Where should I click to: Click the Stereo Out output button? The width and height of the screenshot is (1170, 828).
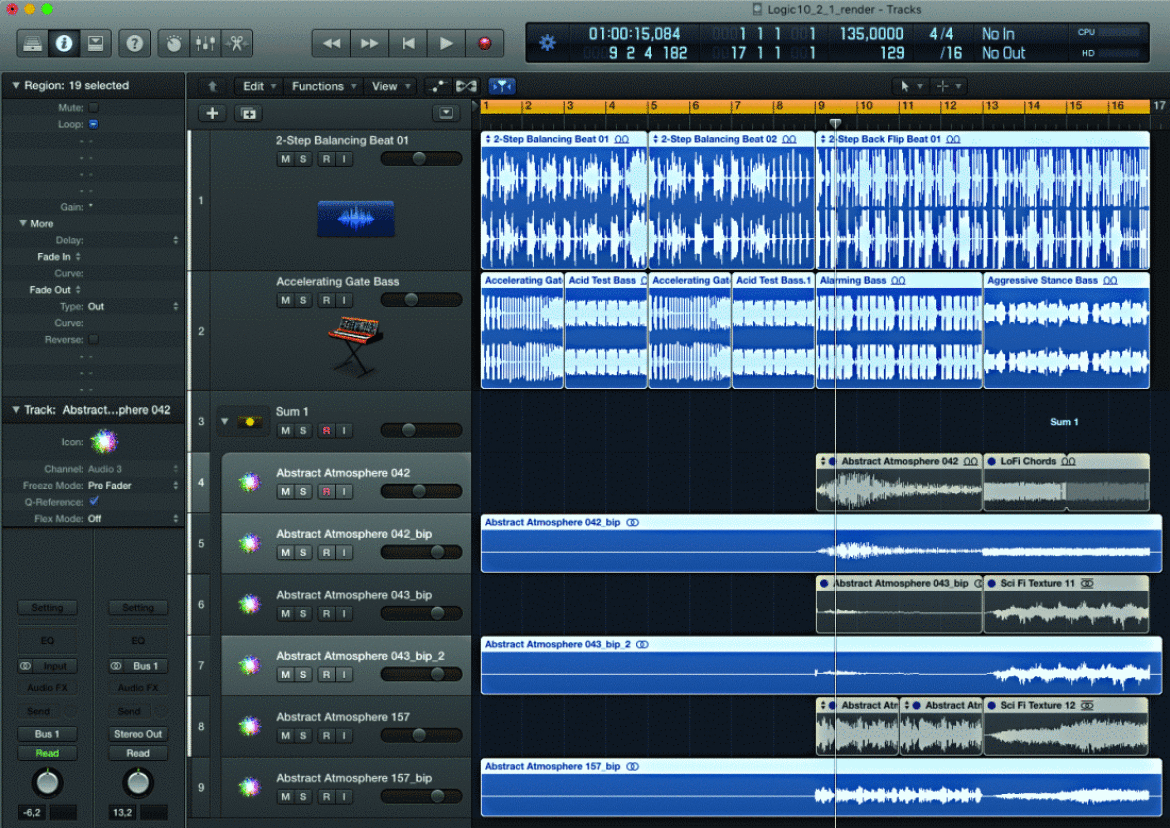[x=138, y=734]
